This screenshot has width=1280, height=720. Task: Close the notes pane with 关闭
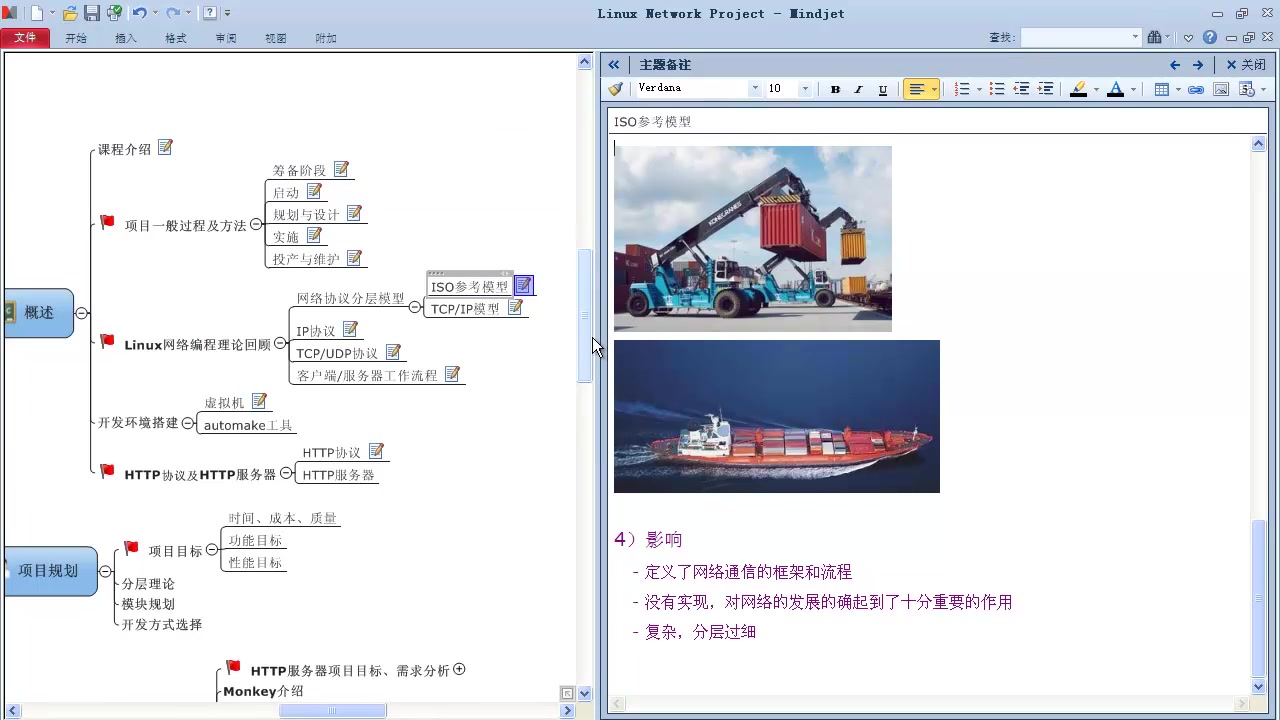pyautogui.click(x=1246, y=65)
